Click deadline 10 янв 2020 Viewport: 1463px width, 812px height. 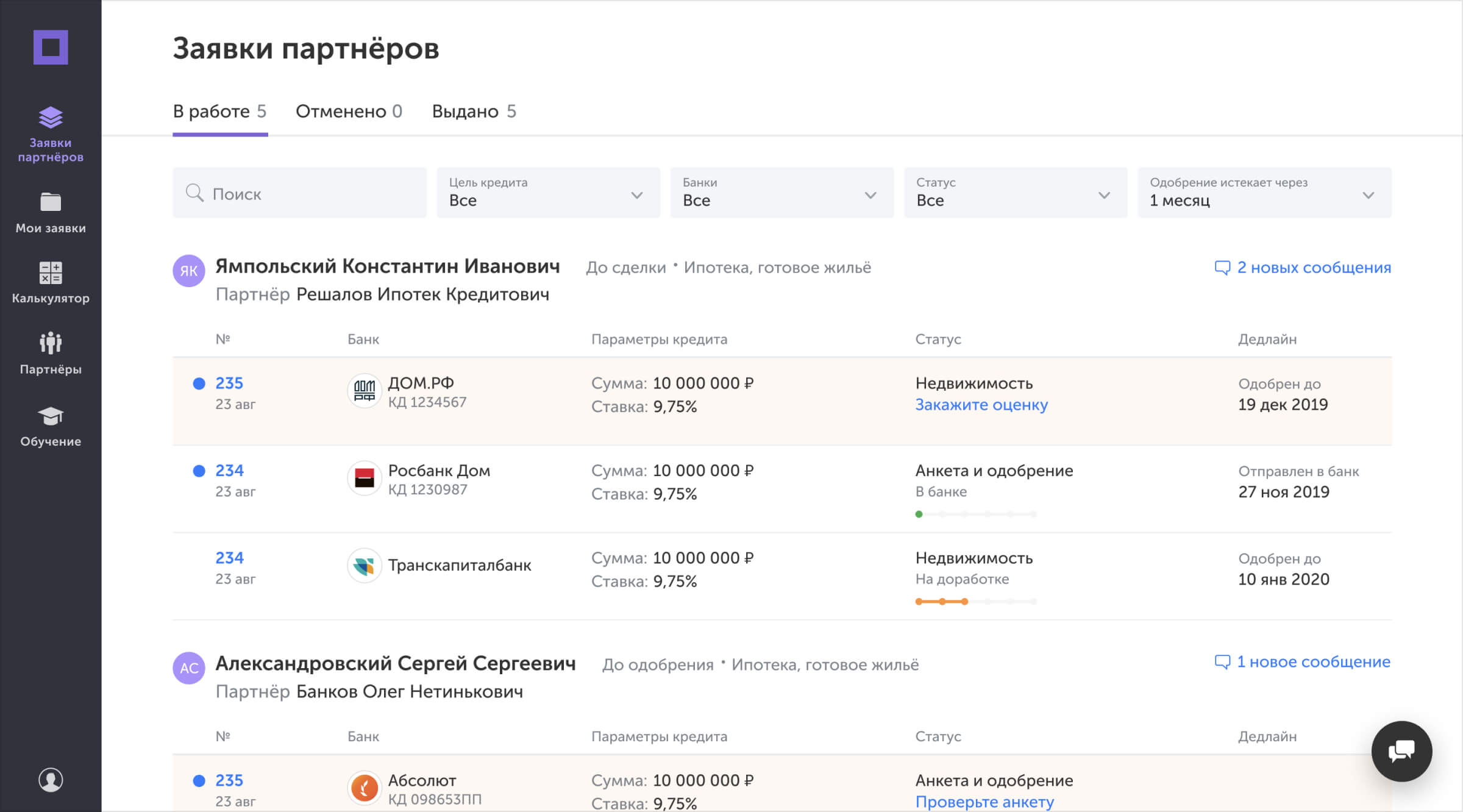1284,579
